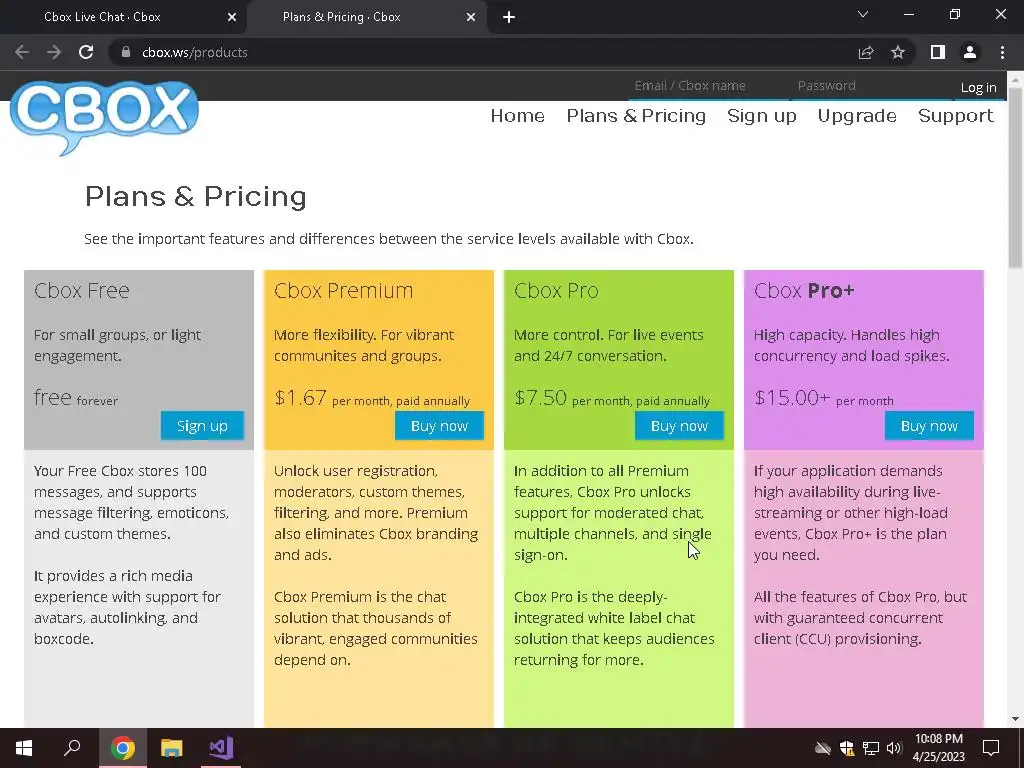Buy now the Cbox Premium plan
Screen dimensions: 1024x768
coord(440,426)
